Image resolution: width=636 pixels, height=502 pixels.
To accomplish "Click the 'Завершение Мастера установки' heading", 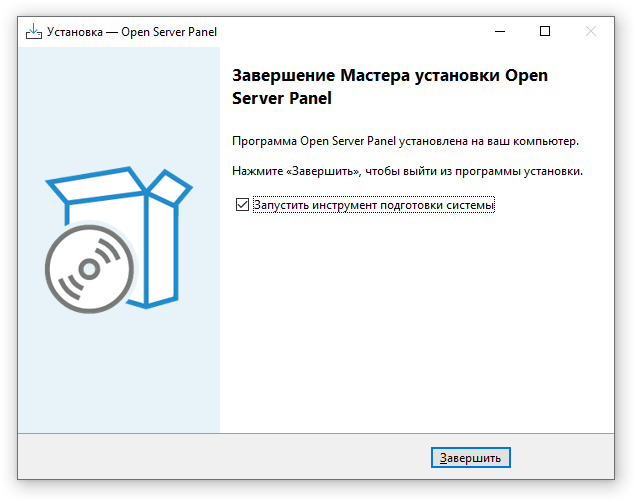I will pos(365,75).
